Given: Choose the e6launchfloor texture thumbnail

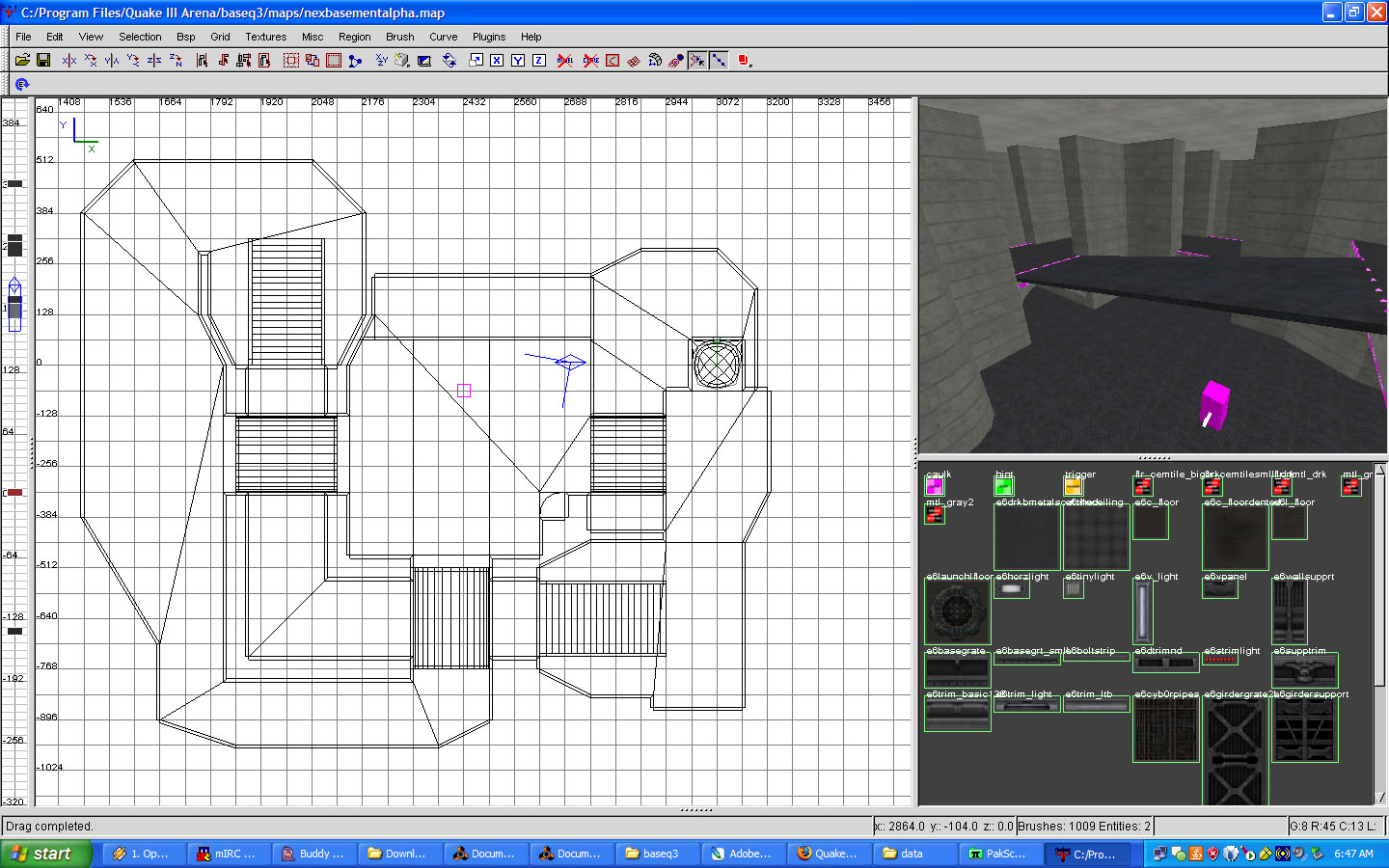Looking at the screenshot, I should tap(957, 612).
